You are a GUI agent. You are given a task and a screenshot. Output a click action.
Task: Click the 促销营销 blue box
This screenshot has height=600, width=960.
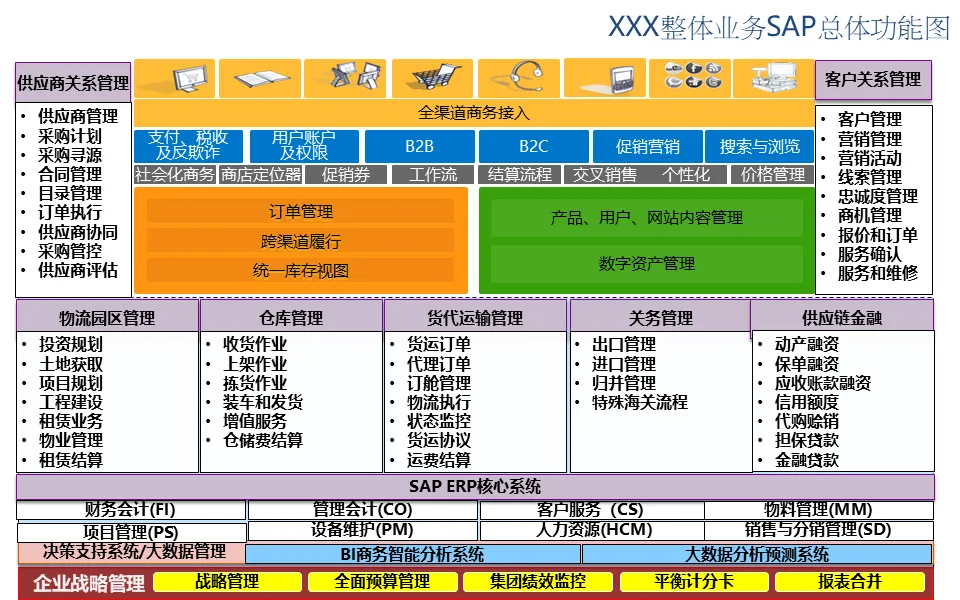pyautogui.click(x=648, y=146)
